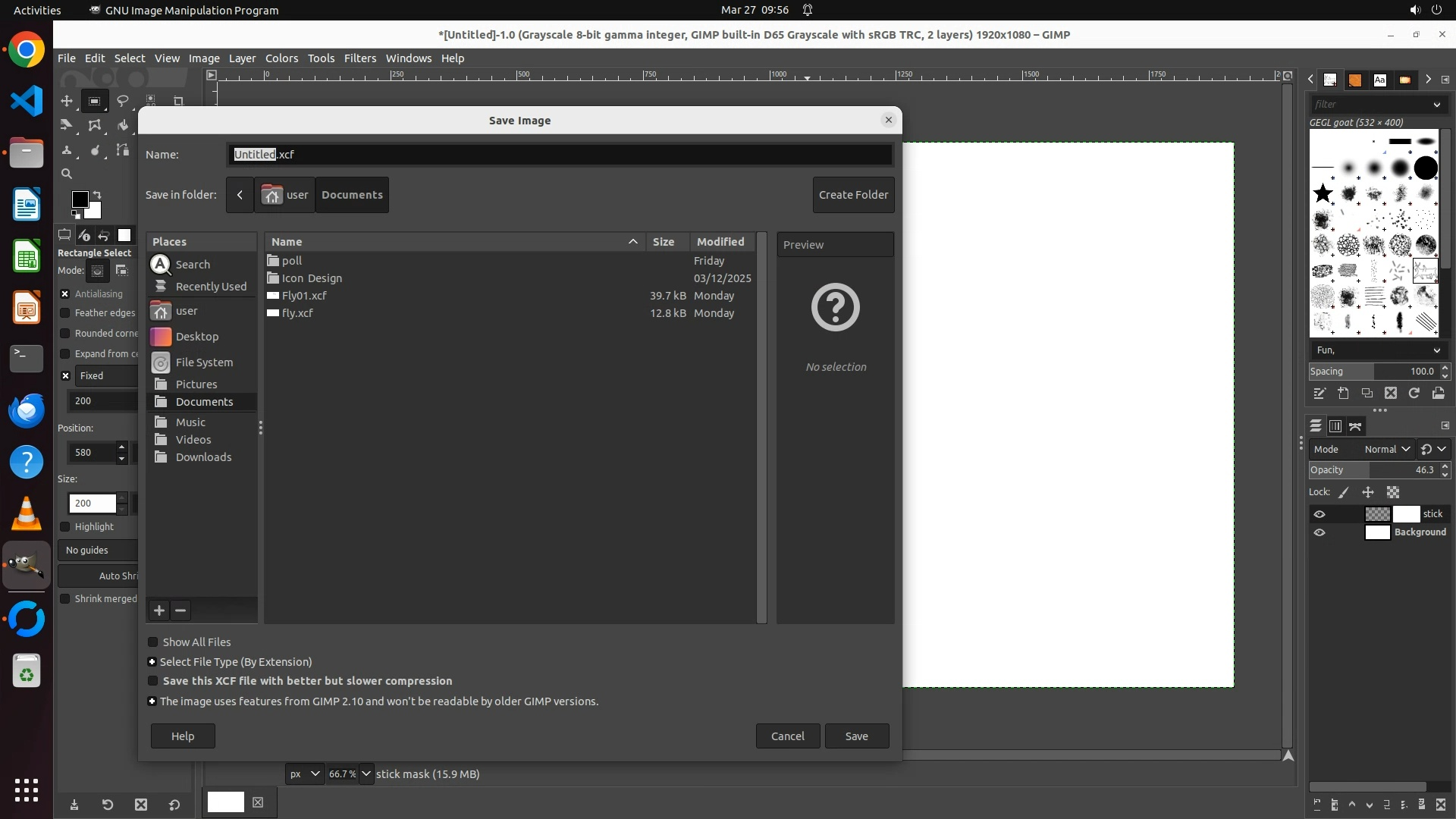Open the Filters menu

pyautogui.click(x=359, y=58)
